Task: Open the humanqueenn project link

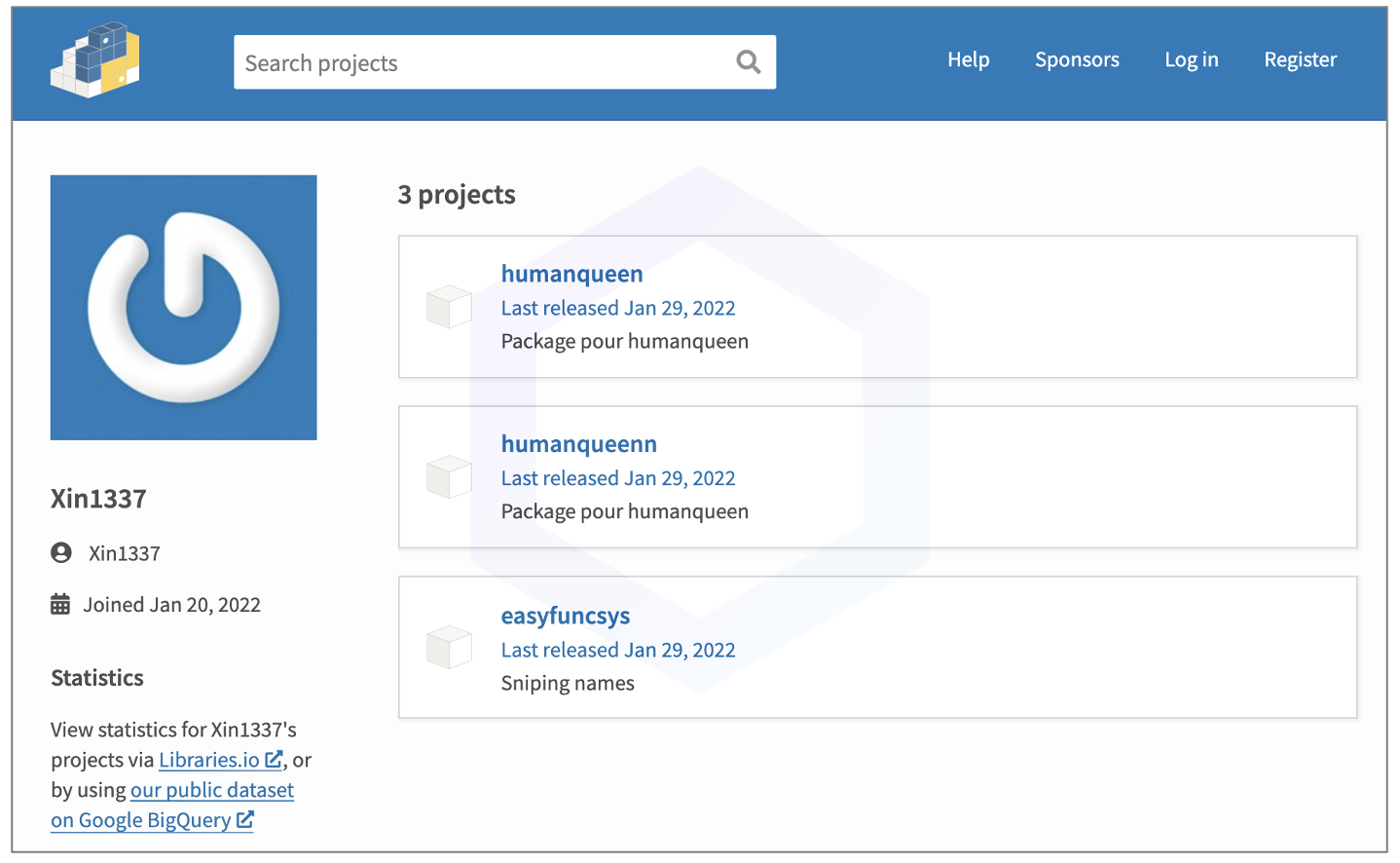Action: [x=578, y=444]
